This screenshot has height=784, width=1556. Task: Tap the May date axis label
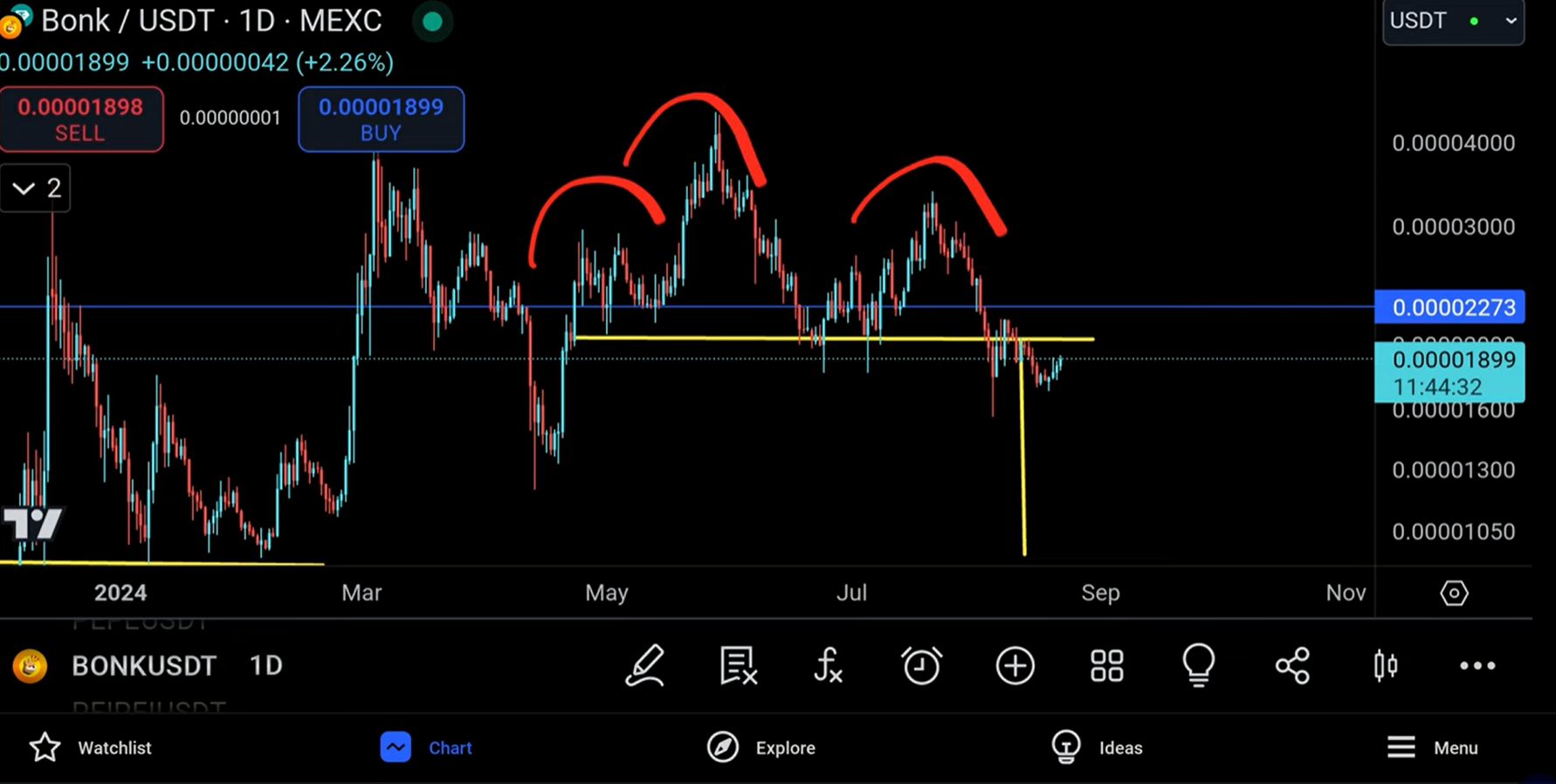[x=607, y=593]
